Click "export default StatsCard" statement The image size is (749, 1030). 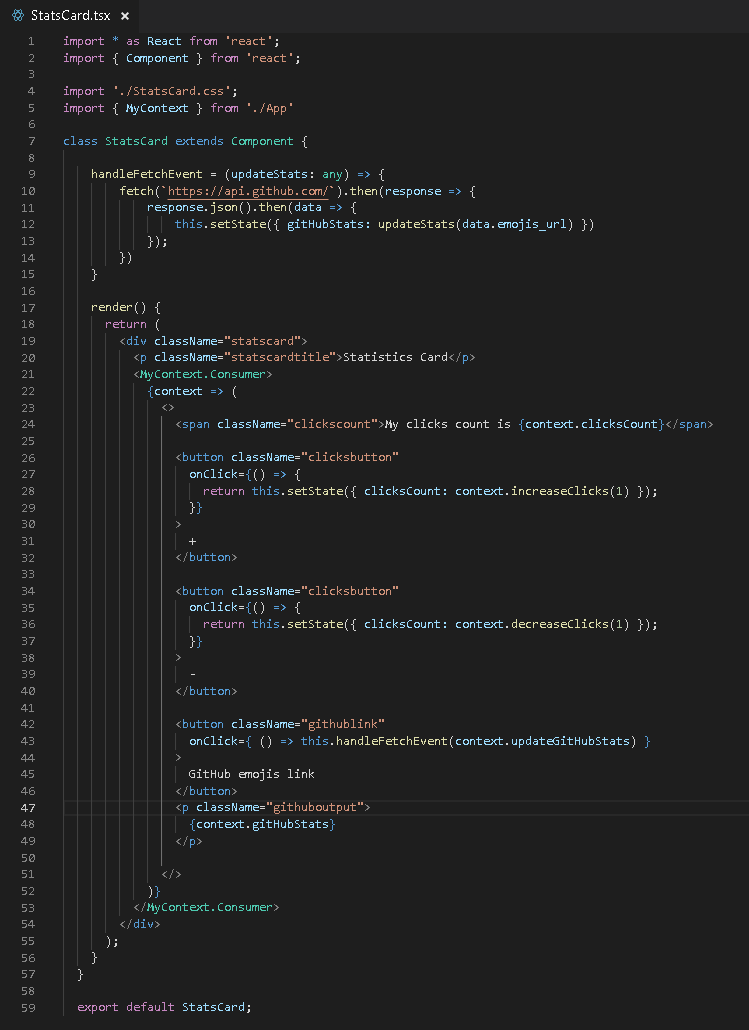(x=164, y=1007)
